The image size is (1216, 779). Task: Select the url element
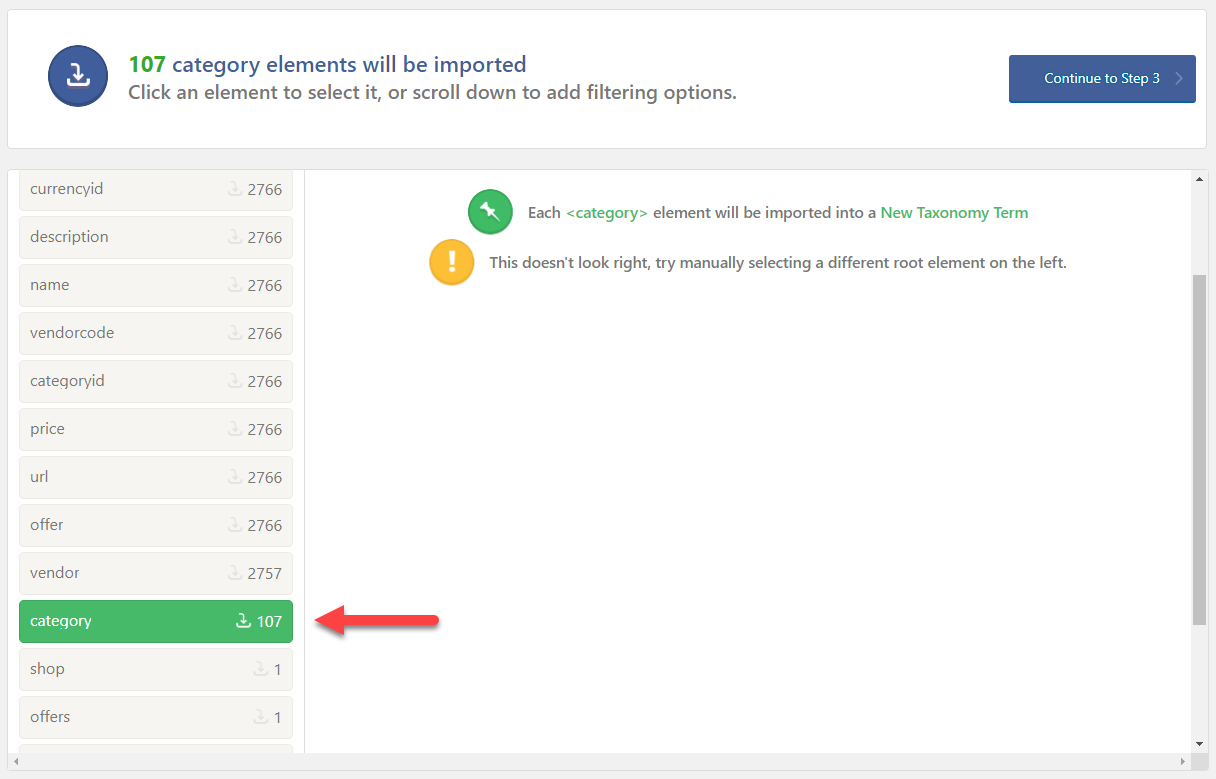pos(156,477)
